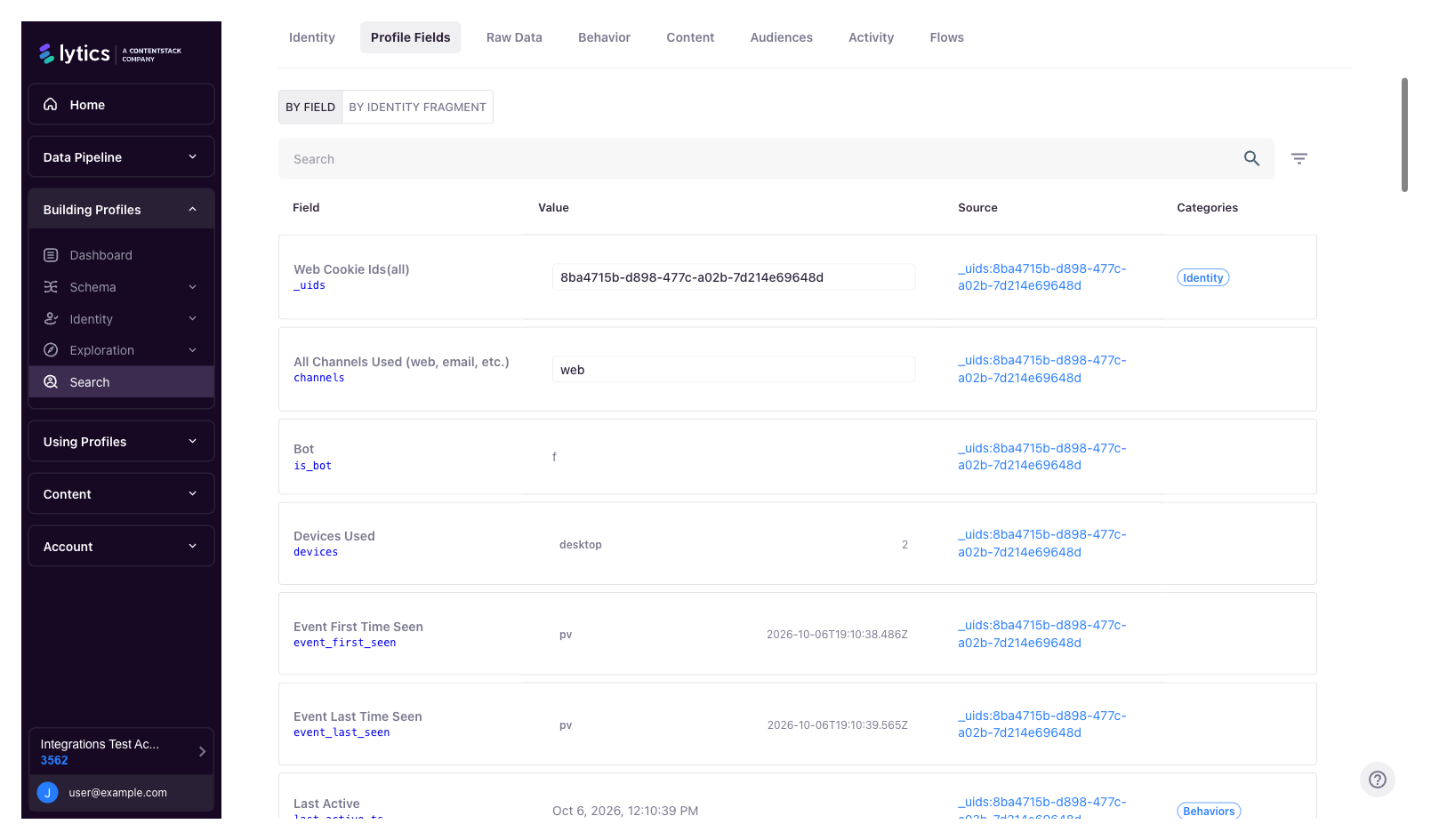Click the user avatar J icon
Image resolution: width=1431 pixels, height=840 pixels.
click(48, 793)
